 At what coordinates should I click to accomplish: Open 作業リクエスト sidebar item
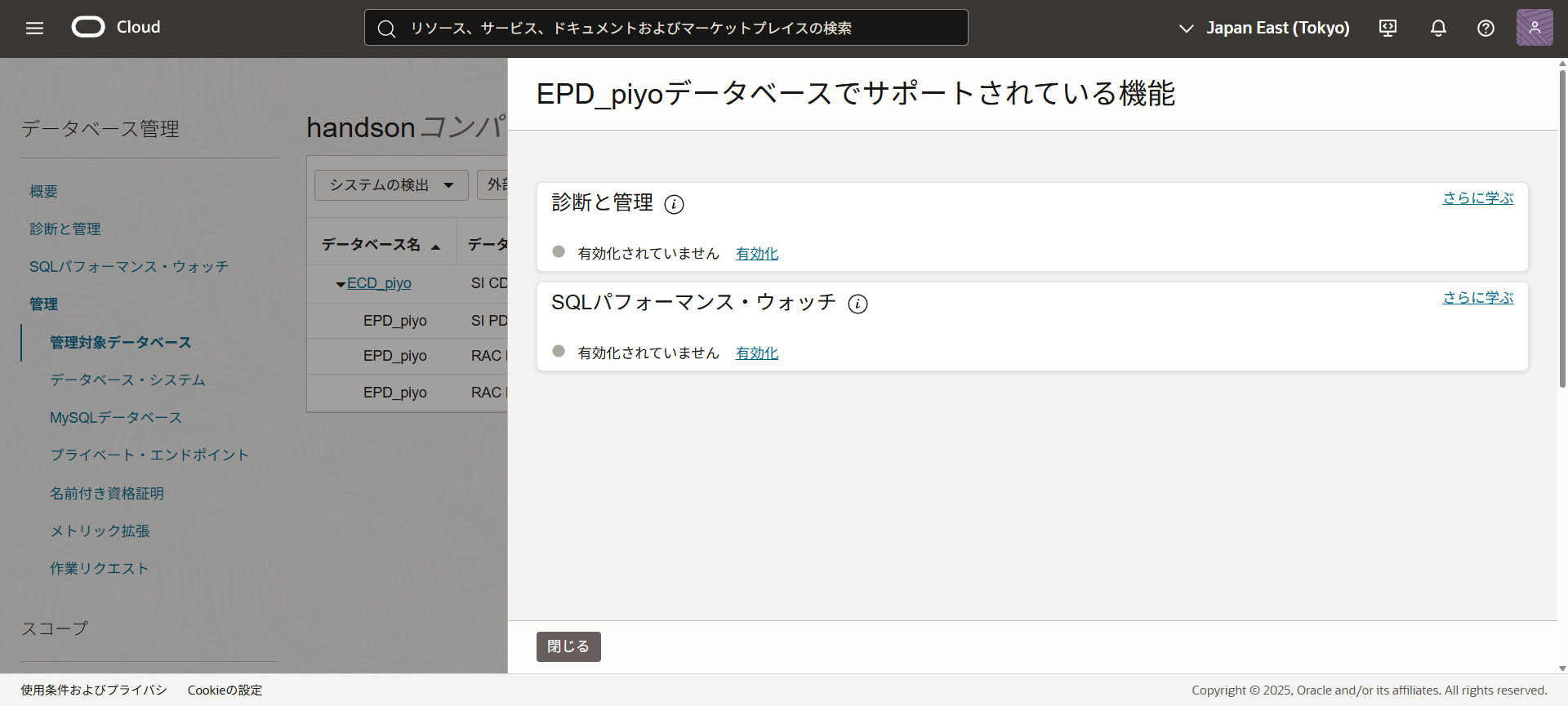pyautogui.click(x=100, y=568)
